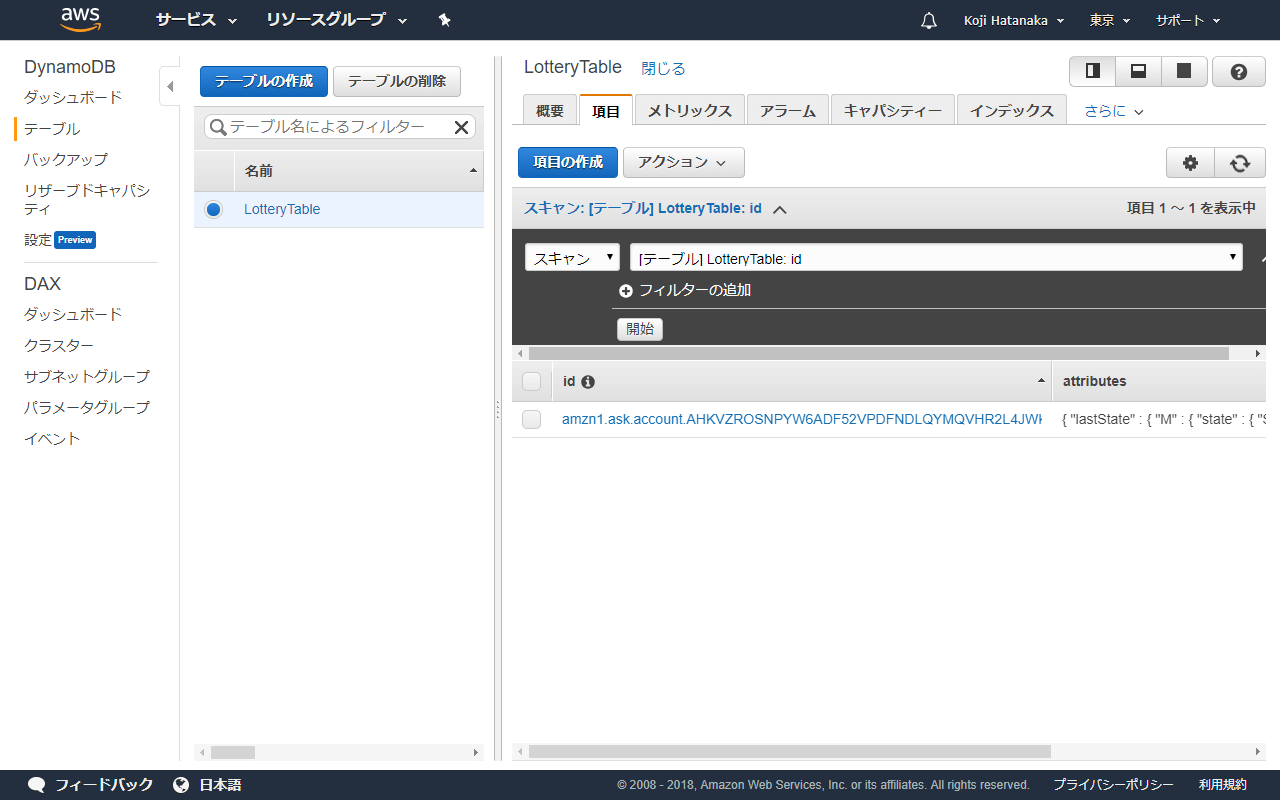Switch to the 項目 tab

point(606,111)
